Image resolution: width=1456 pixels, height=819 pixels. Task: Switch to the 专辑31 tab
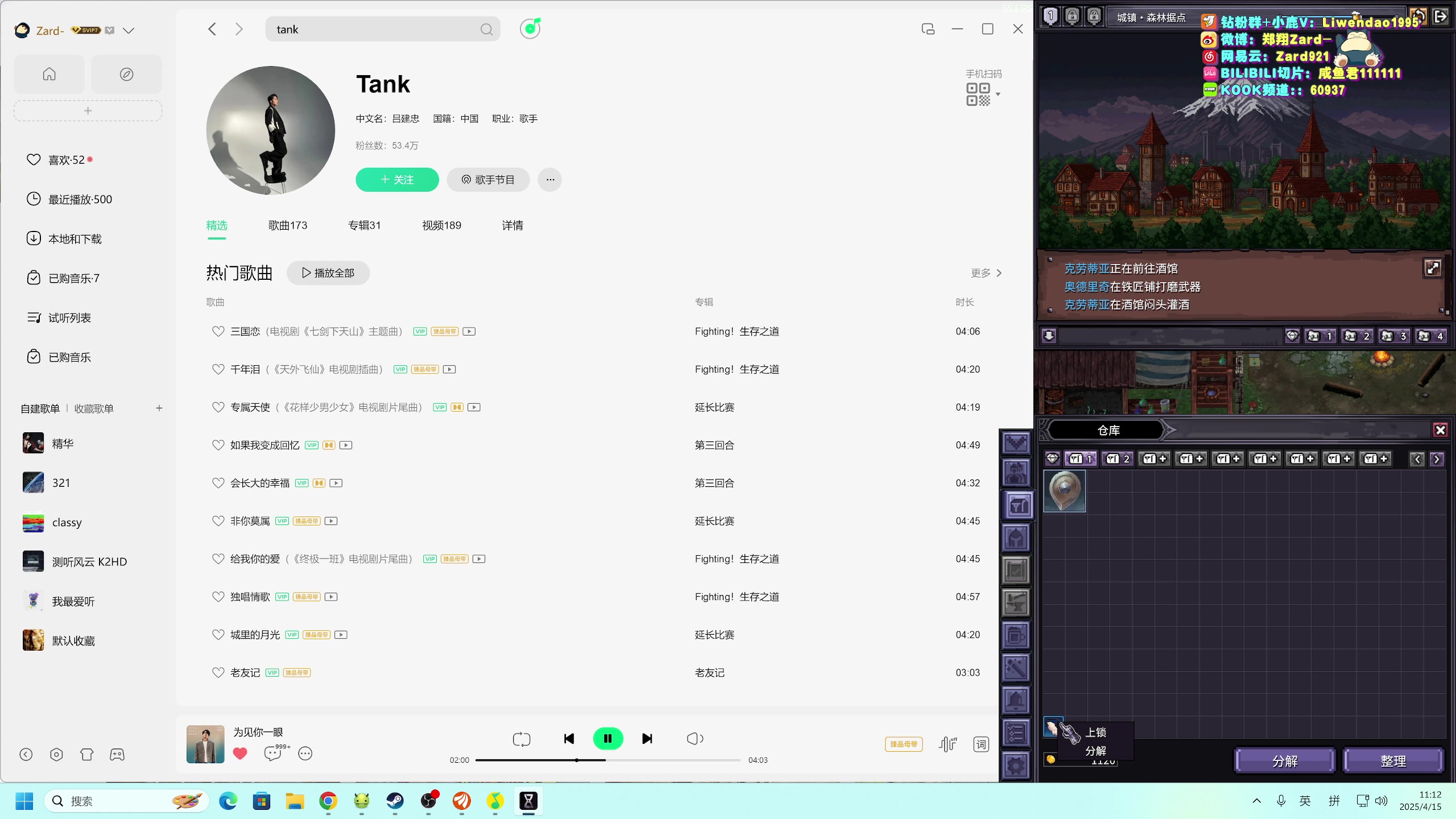pos(365,226)
